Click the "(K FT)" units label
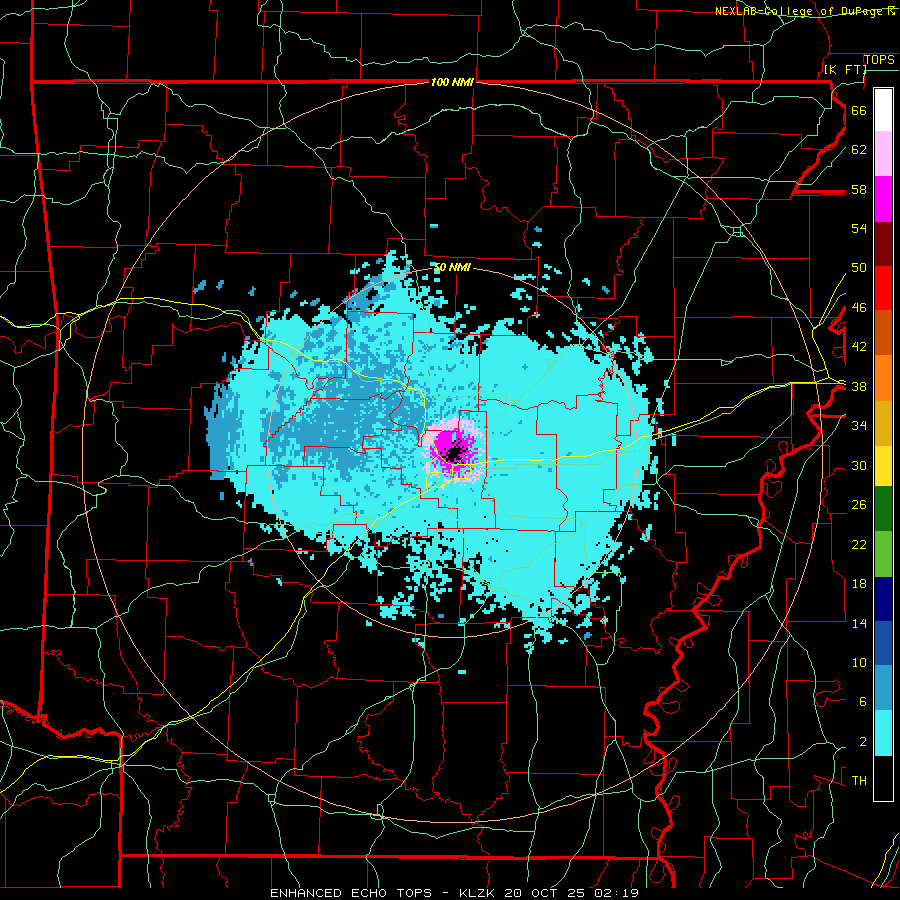This screenshot has height=900, width=900. click(845, 69)
